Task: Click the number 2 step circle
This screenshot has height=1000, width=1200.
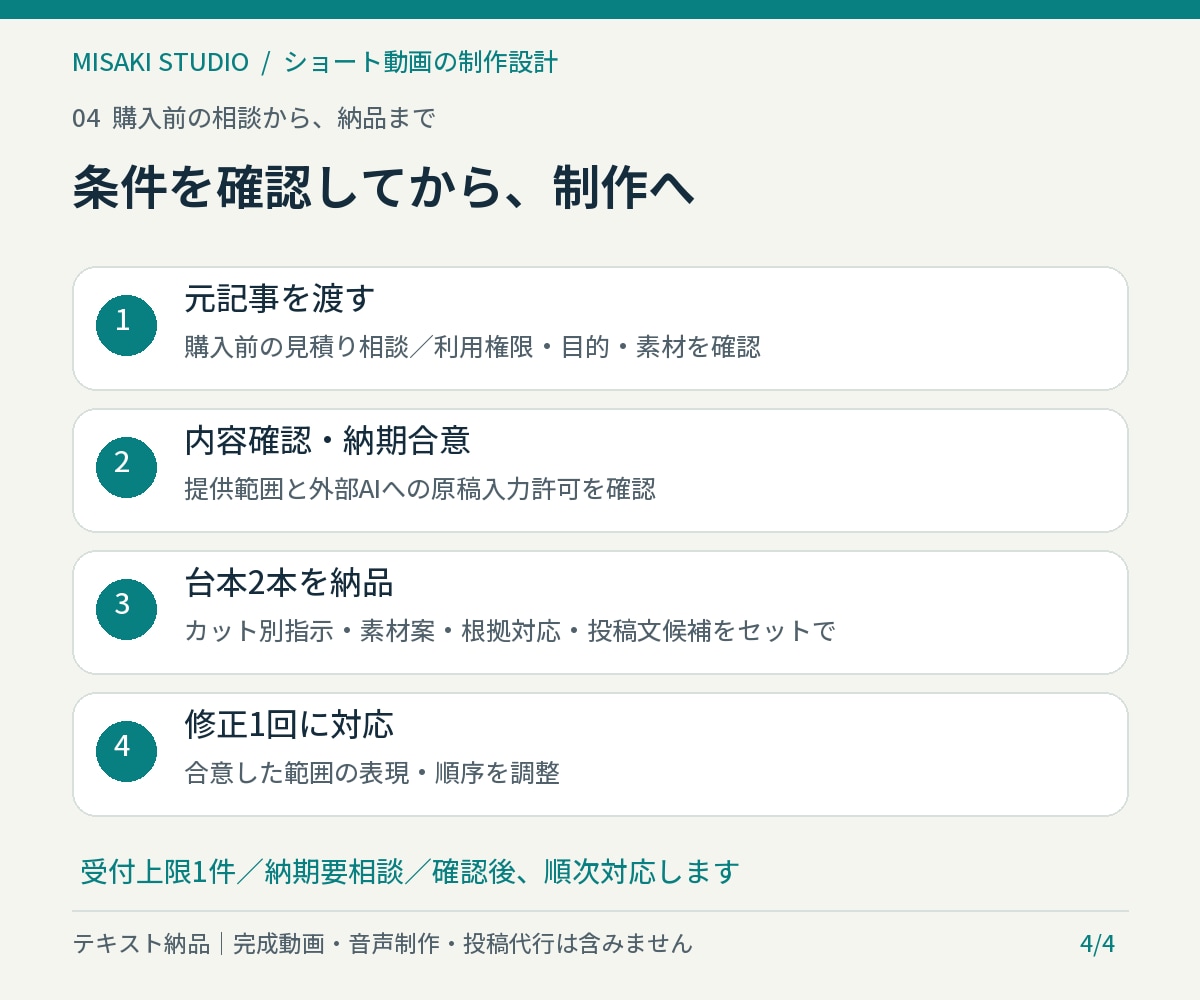Action: [x=126, y=467]
